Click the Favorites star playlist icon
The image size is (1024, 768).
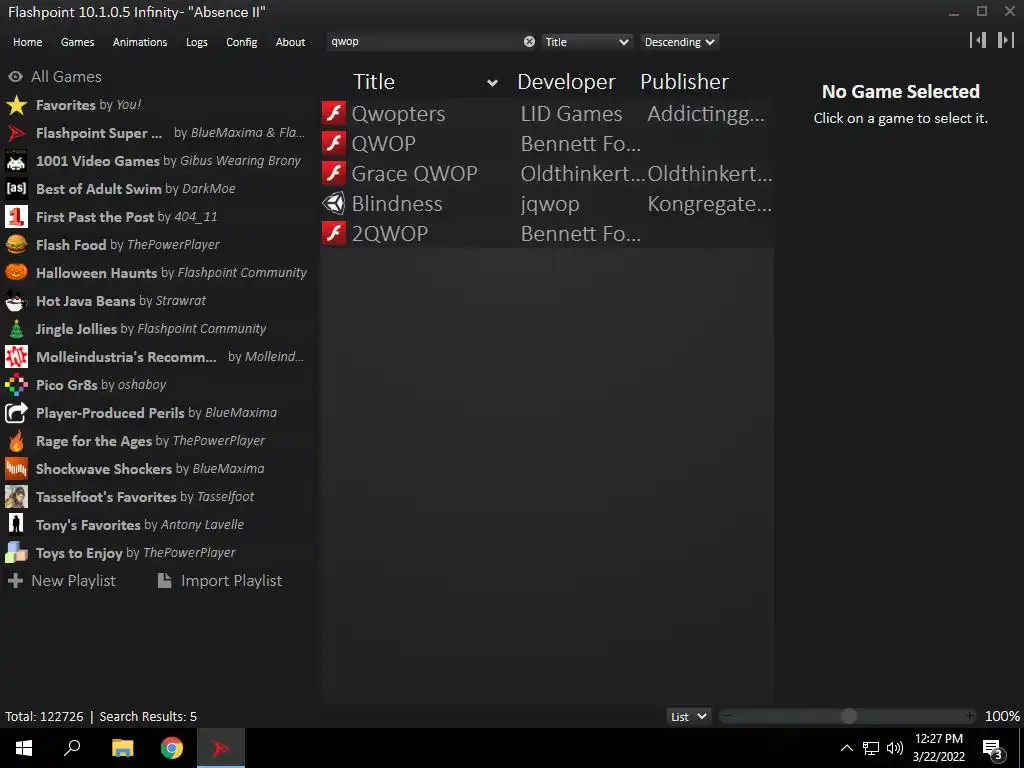point(16,105)
